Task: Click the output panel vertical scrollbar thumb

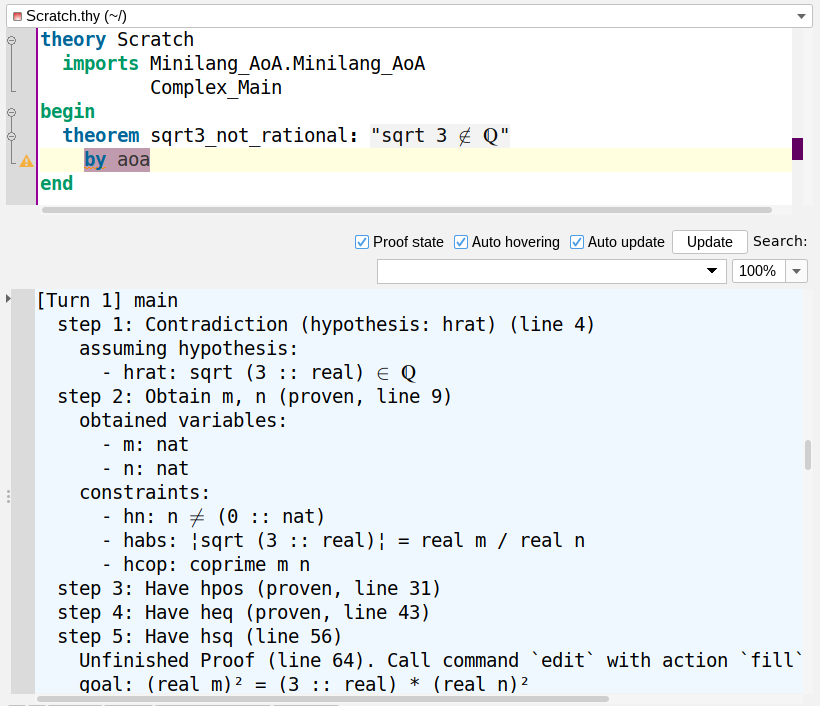Action: pyautogui.click(x=808, y=455)
